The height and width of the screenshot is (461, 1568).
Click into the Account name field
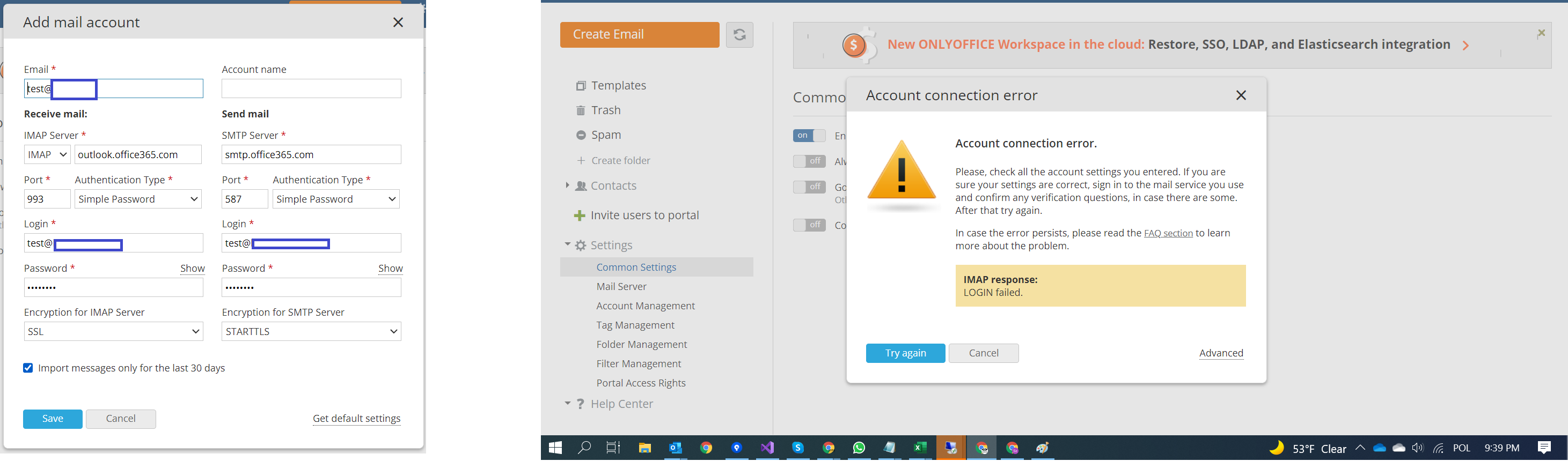(311, 89)
